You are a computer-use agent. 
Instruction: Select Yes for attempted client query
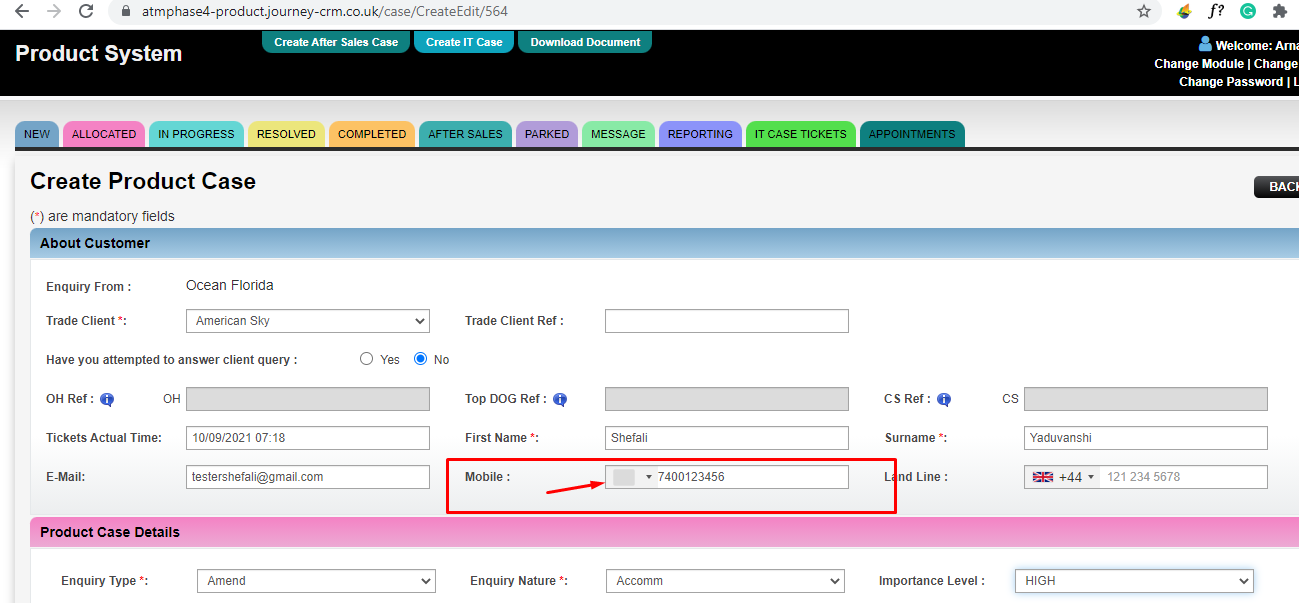[367, 359]
